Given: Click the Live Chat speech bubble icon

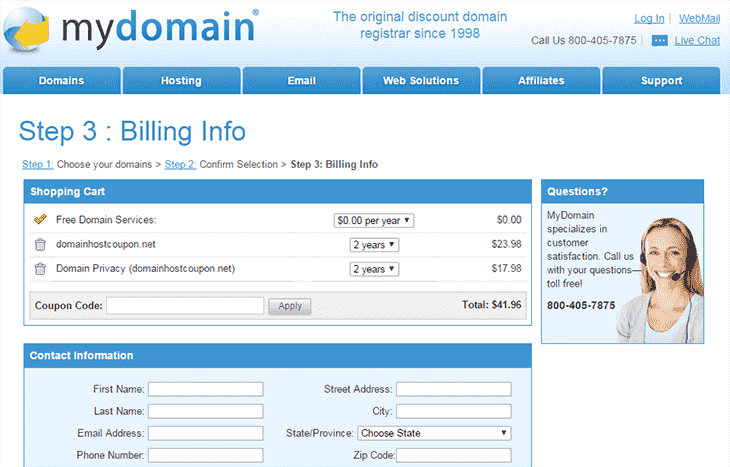Looking at the screenshot, I should (x=659, y=41).
